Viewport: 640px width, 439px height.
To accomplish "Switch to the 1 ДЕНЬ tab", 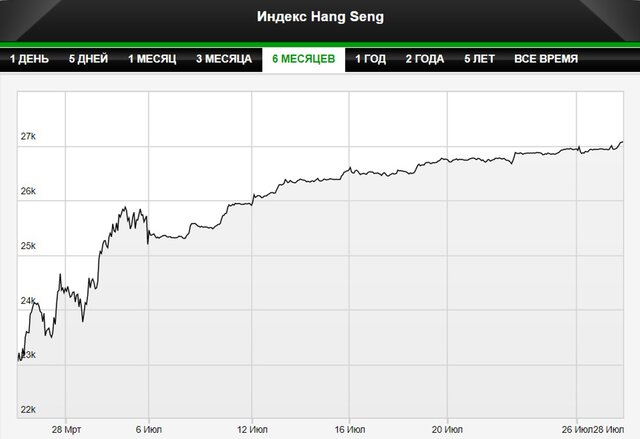I will pos(29,59).
